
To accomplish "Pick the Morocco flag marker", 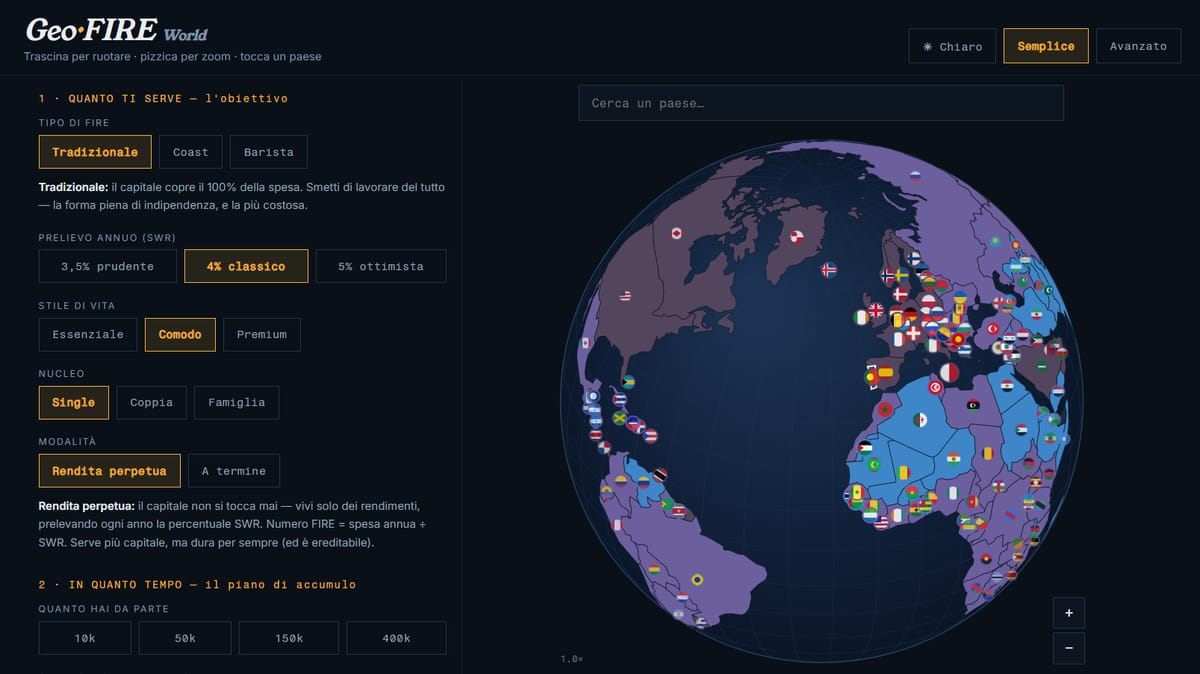I will (885, 409).
